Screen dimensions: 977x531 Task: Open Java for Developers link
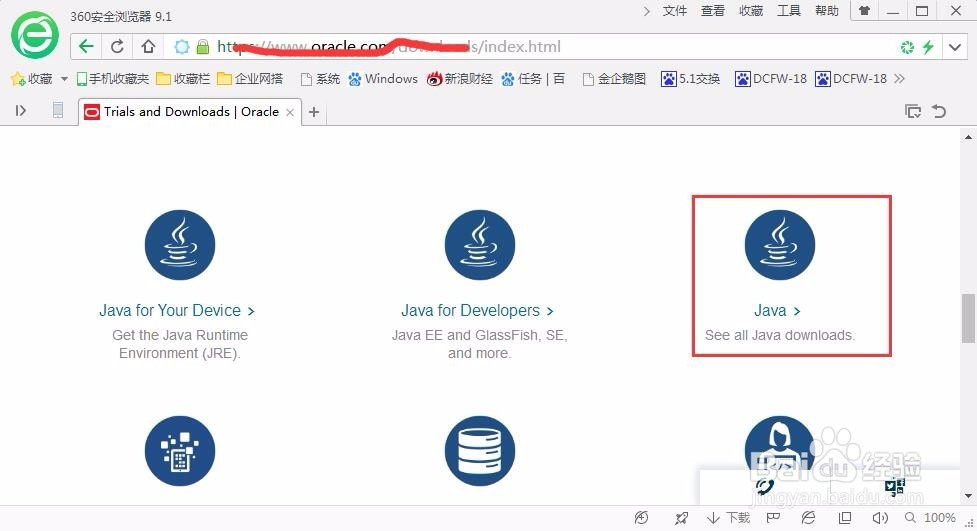tap(477, 310)
